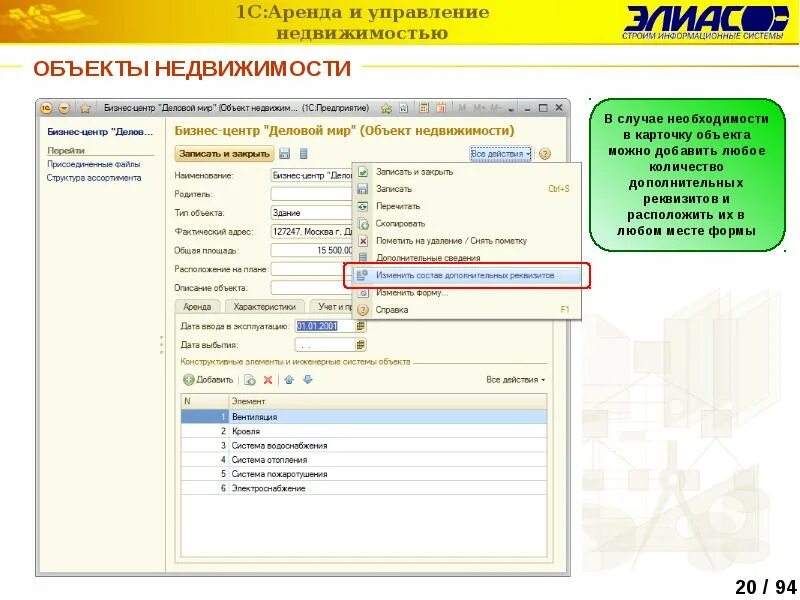Screen dimensions: 800x600
Task: Click 'Записать и закрыть' button
Action: [x=224, y=154]
